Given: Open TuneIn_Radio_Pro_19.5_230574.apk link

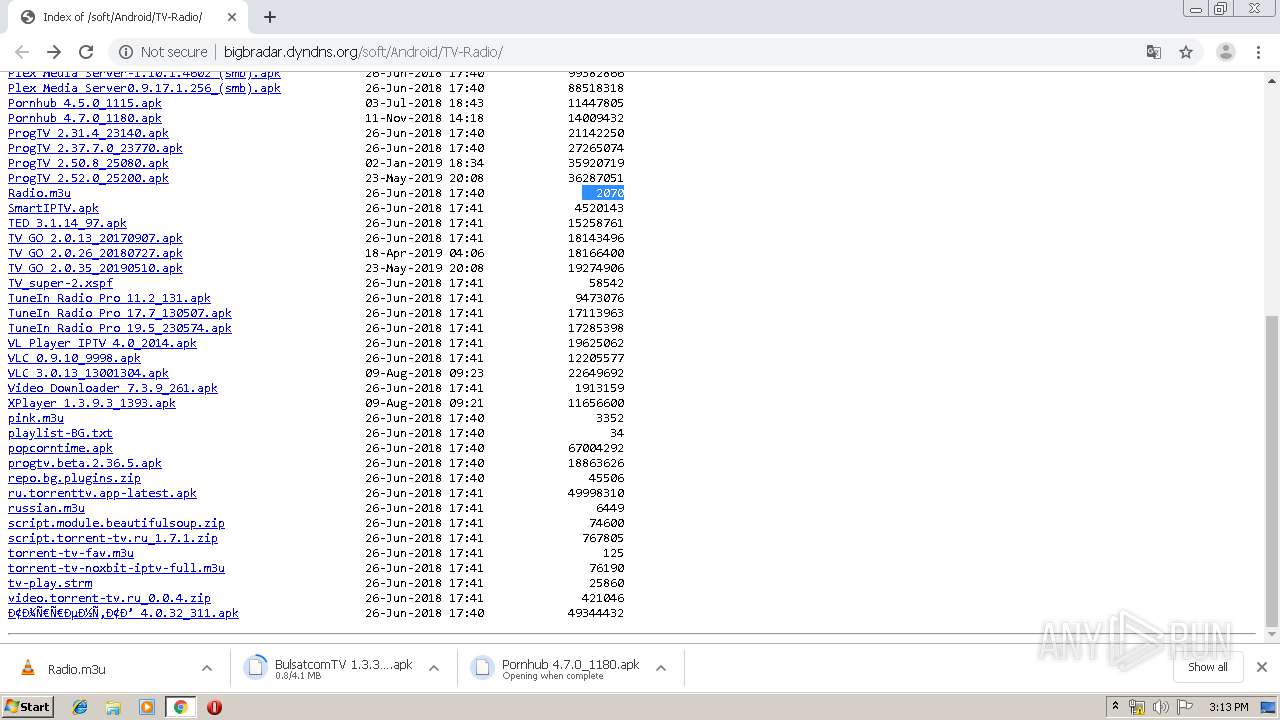Looking at the screenshot, I should click(x=120, y=328).
